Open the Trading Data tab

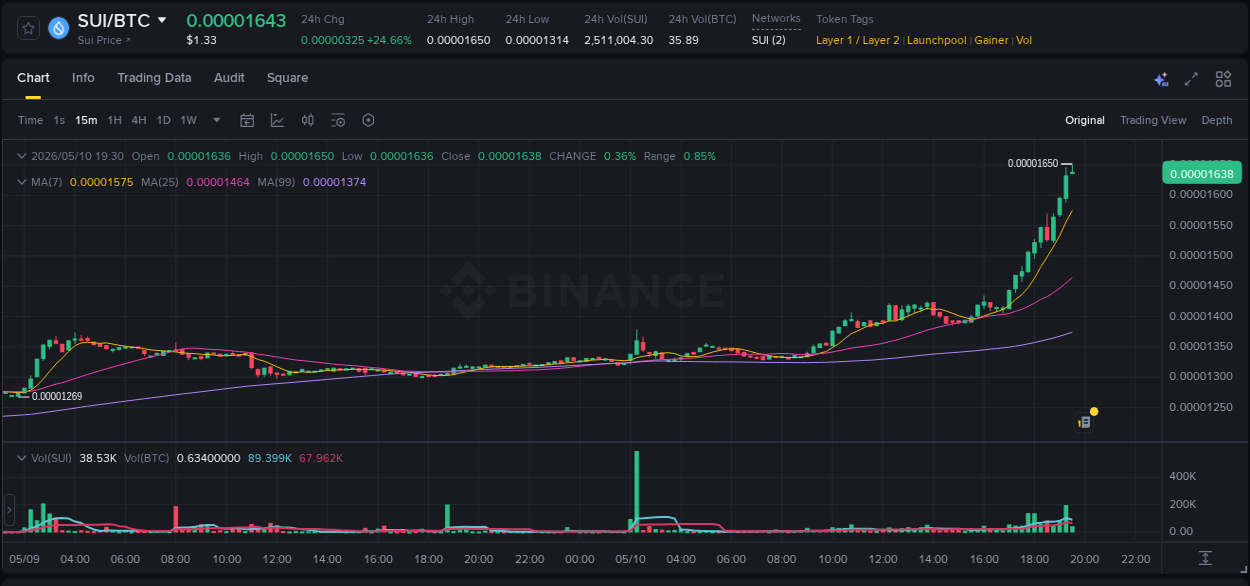point(154,78)
